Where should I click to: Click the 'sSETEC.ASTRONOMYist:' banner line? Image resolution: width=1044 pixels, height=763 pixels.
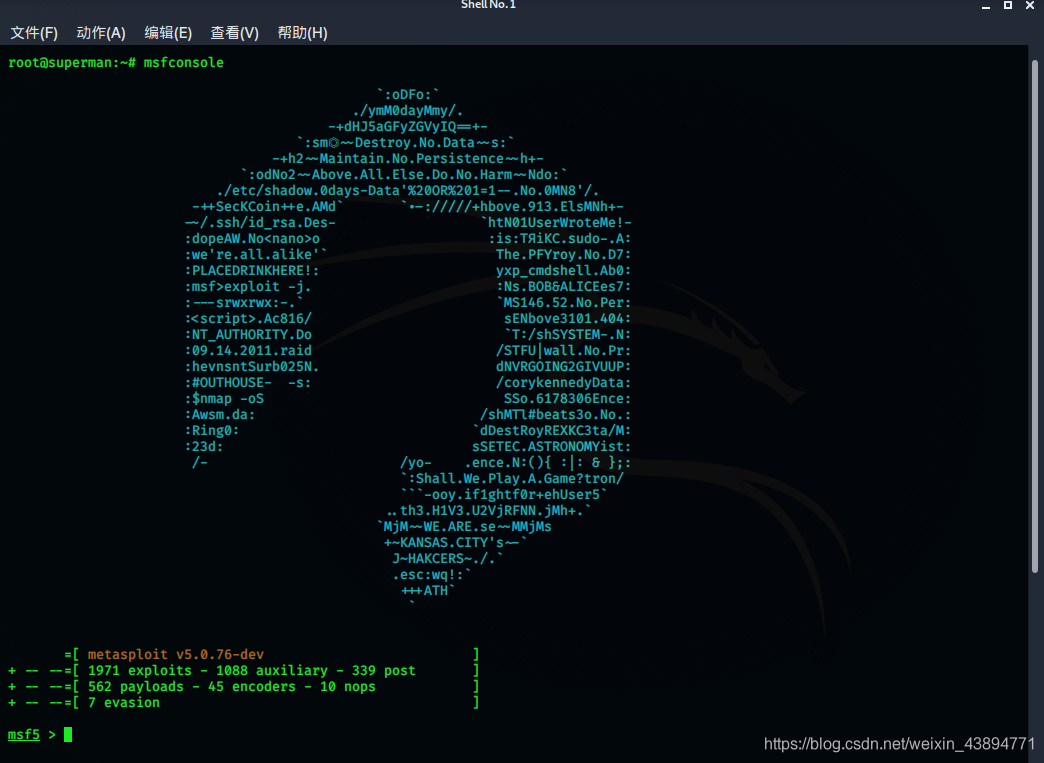551,446
